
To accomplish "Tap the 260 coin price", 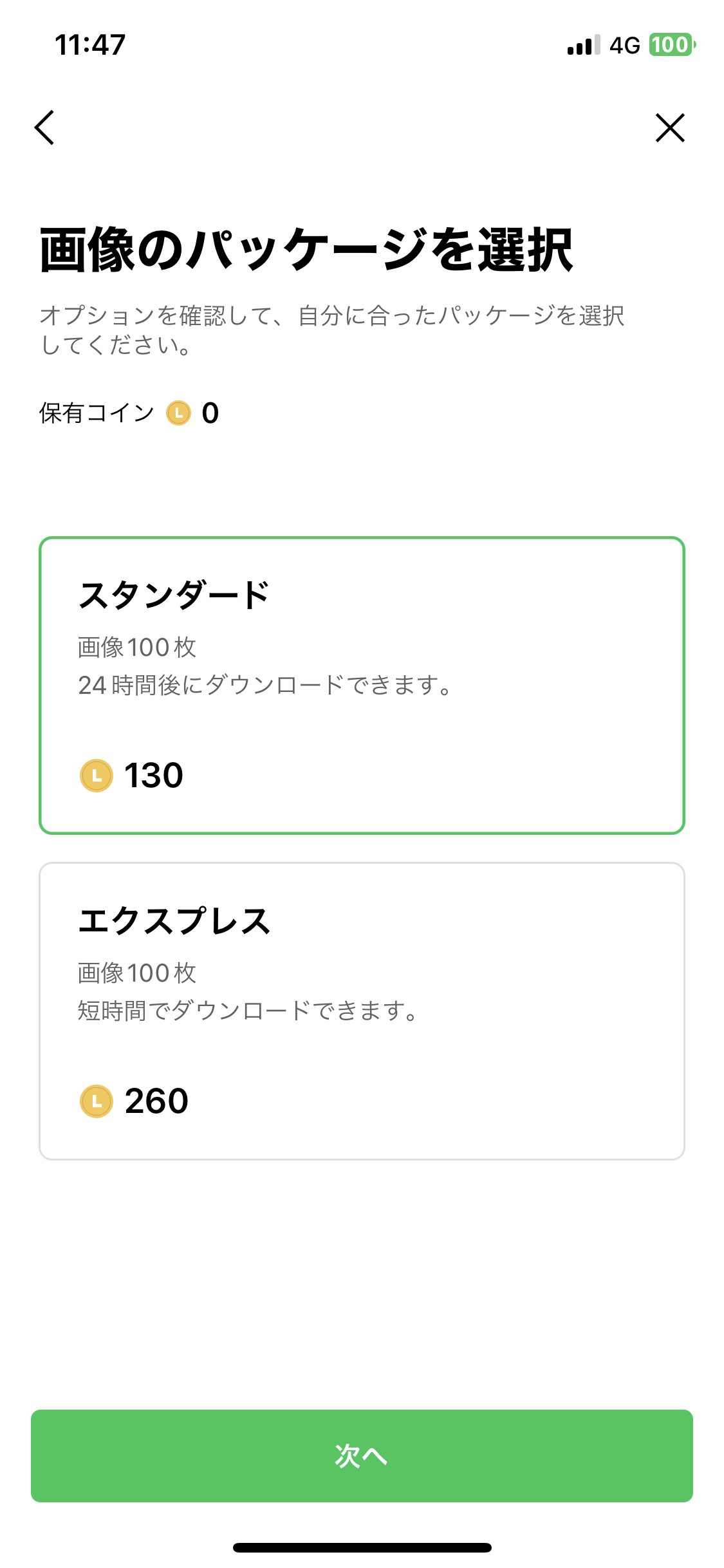I will [x=156, y=1101].
